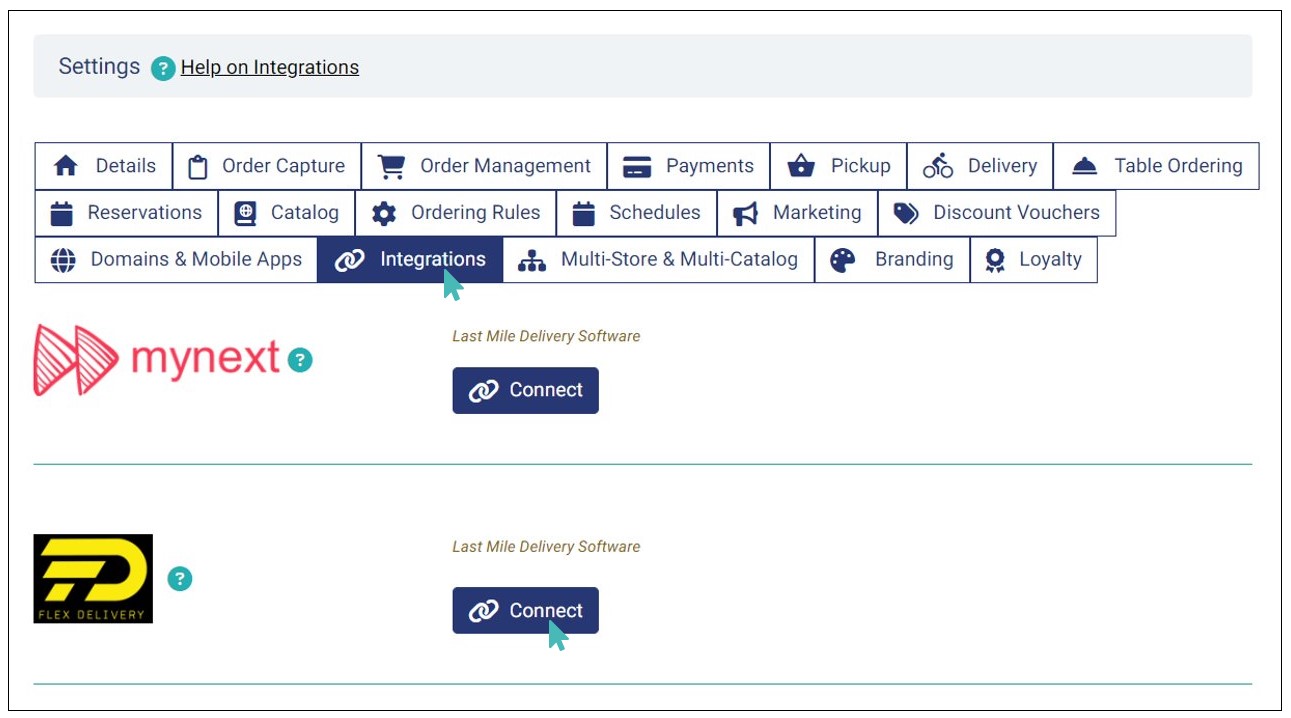1291x718 pixels.
Task: Click the chain link icon on Integrations tab
Action: click(x=349, y=260)
